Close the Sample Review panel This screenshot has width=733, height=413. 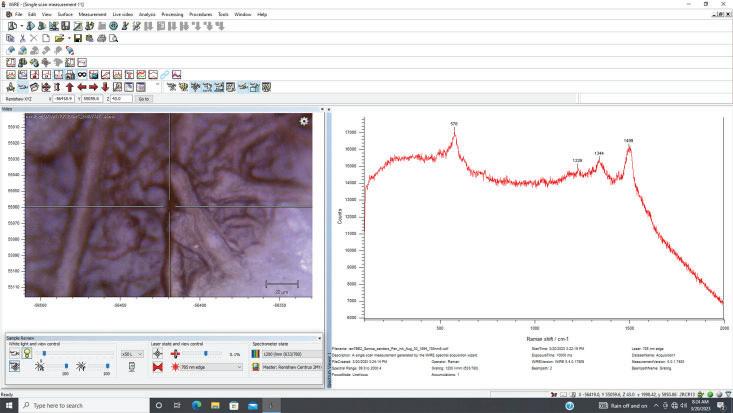(x=320, y=338)
